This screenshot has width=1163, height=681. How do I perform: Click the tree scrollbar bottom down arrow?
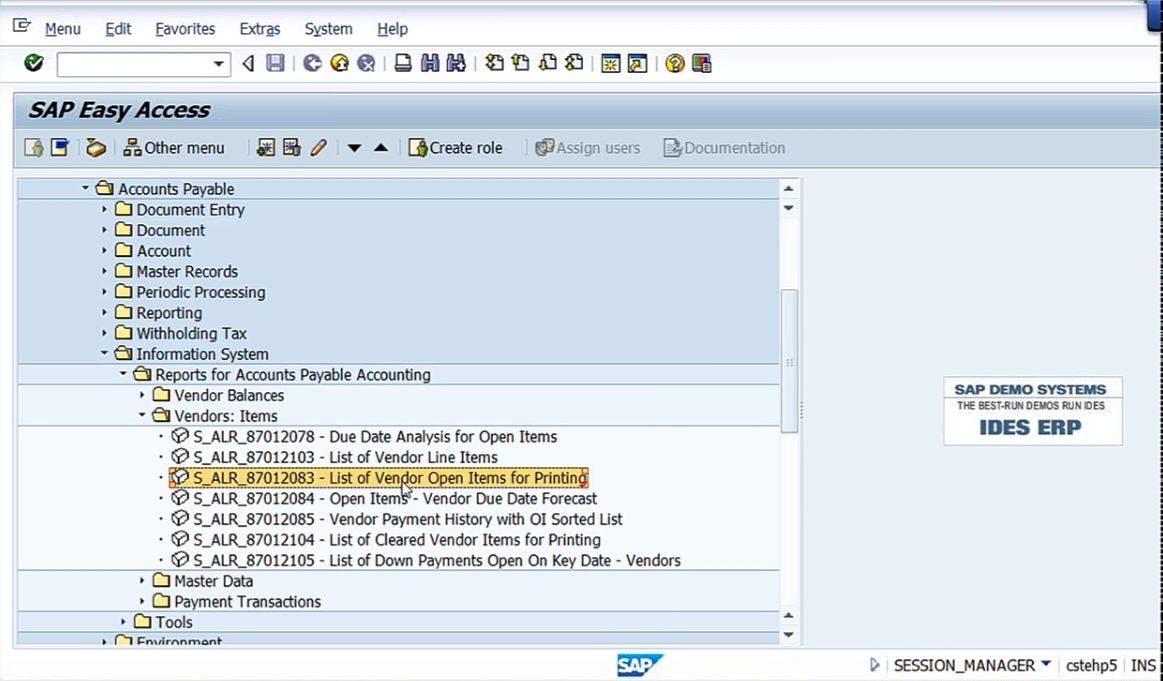[788, 635]
